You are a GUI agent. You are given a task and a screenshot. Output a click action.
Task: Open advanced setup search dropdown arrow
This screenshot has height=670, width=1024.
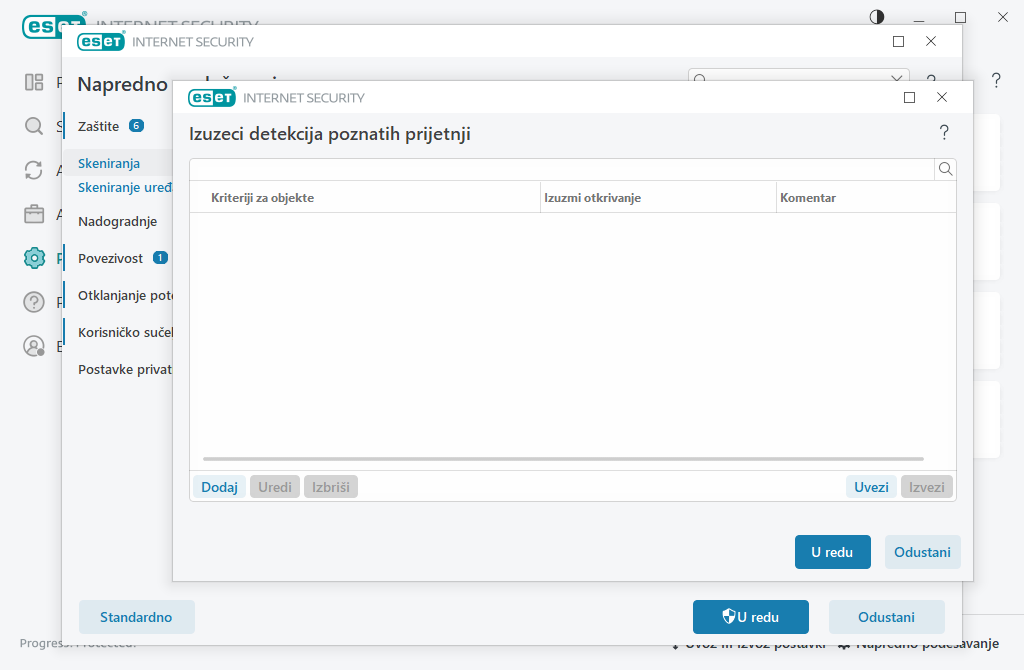point(897,77)
